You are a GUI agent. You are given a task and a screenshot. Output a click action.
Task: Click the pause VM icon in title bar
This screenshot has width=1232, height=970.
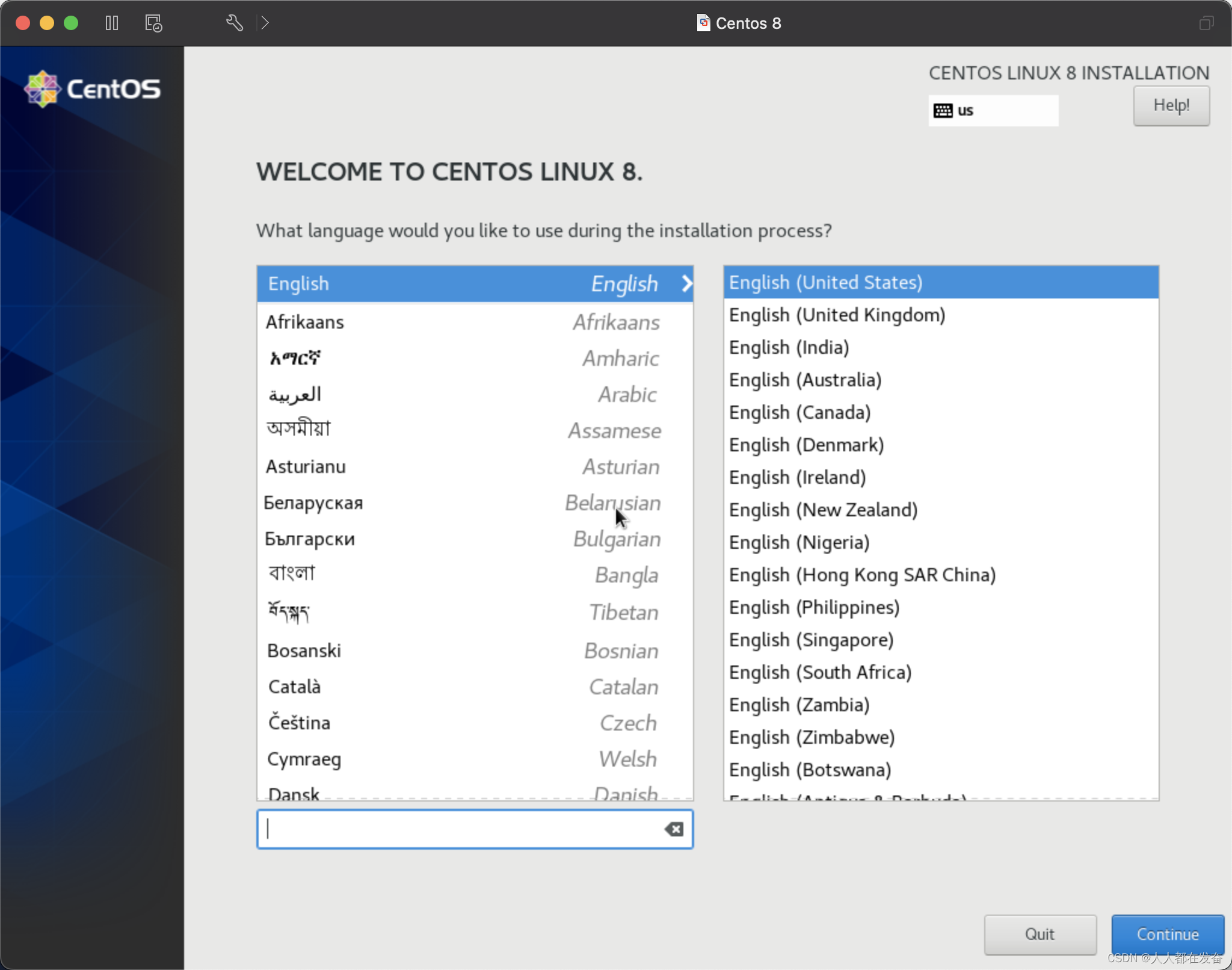point(112,23)
